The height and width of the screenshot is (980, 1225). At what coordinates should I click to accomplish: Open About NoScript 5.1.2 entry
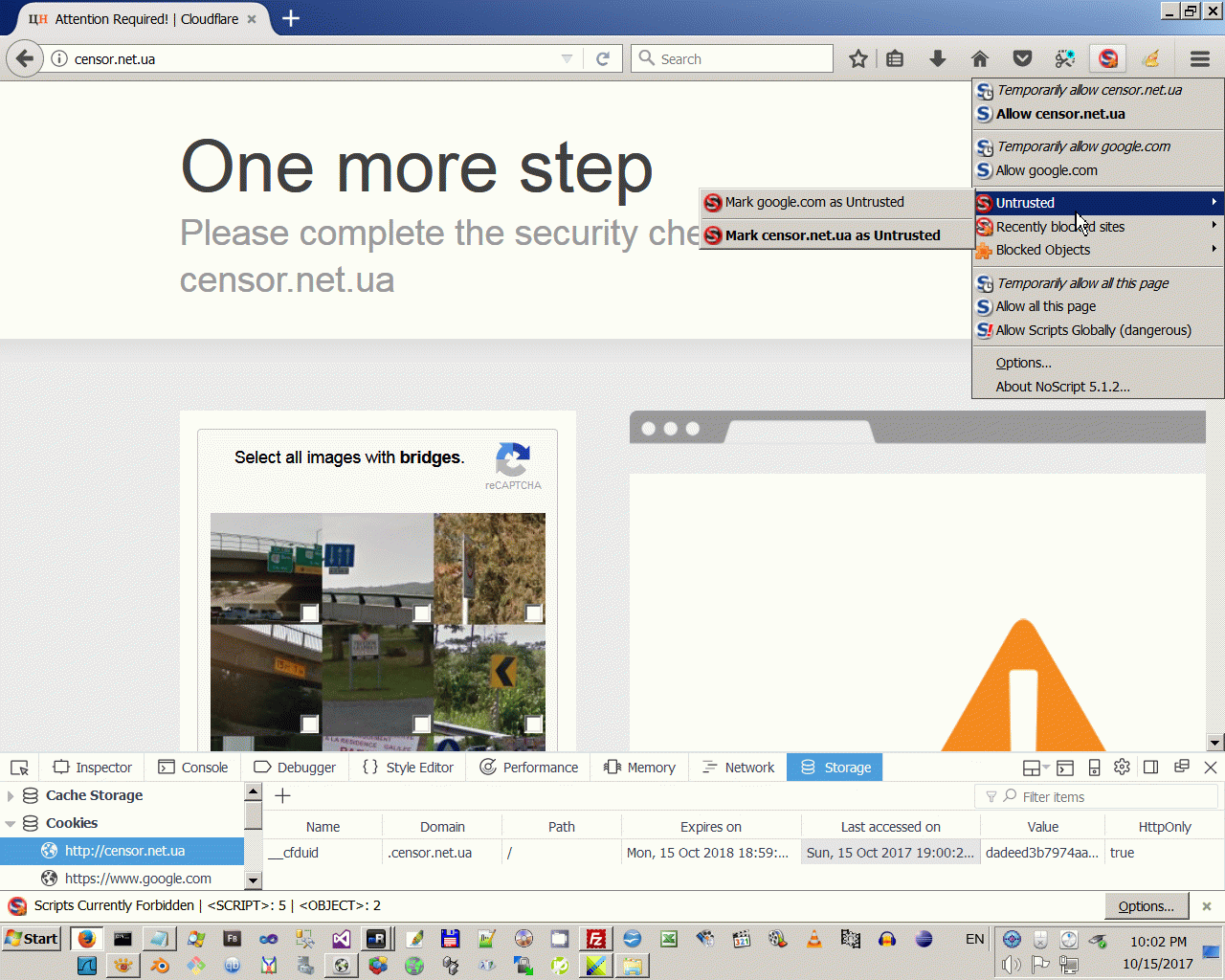pyautogui.click(x=1098, y=387)
